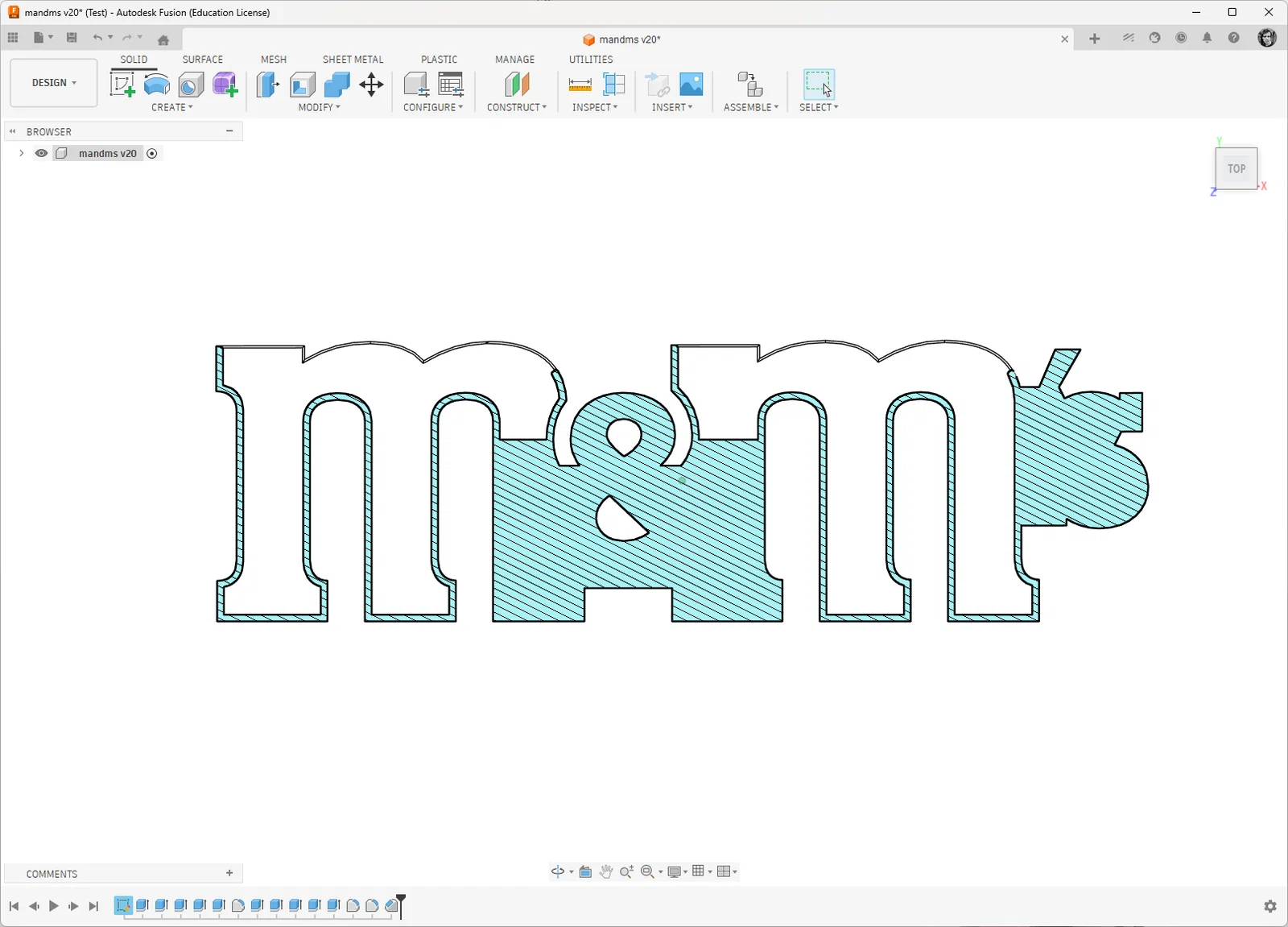The width and height of the screenshot is (1288, 927).
Task: Open the INSERT dropdown menu
Action: pos(672,107)
